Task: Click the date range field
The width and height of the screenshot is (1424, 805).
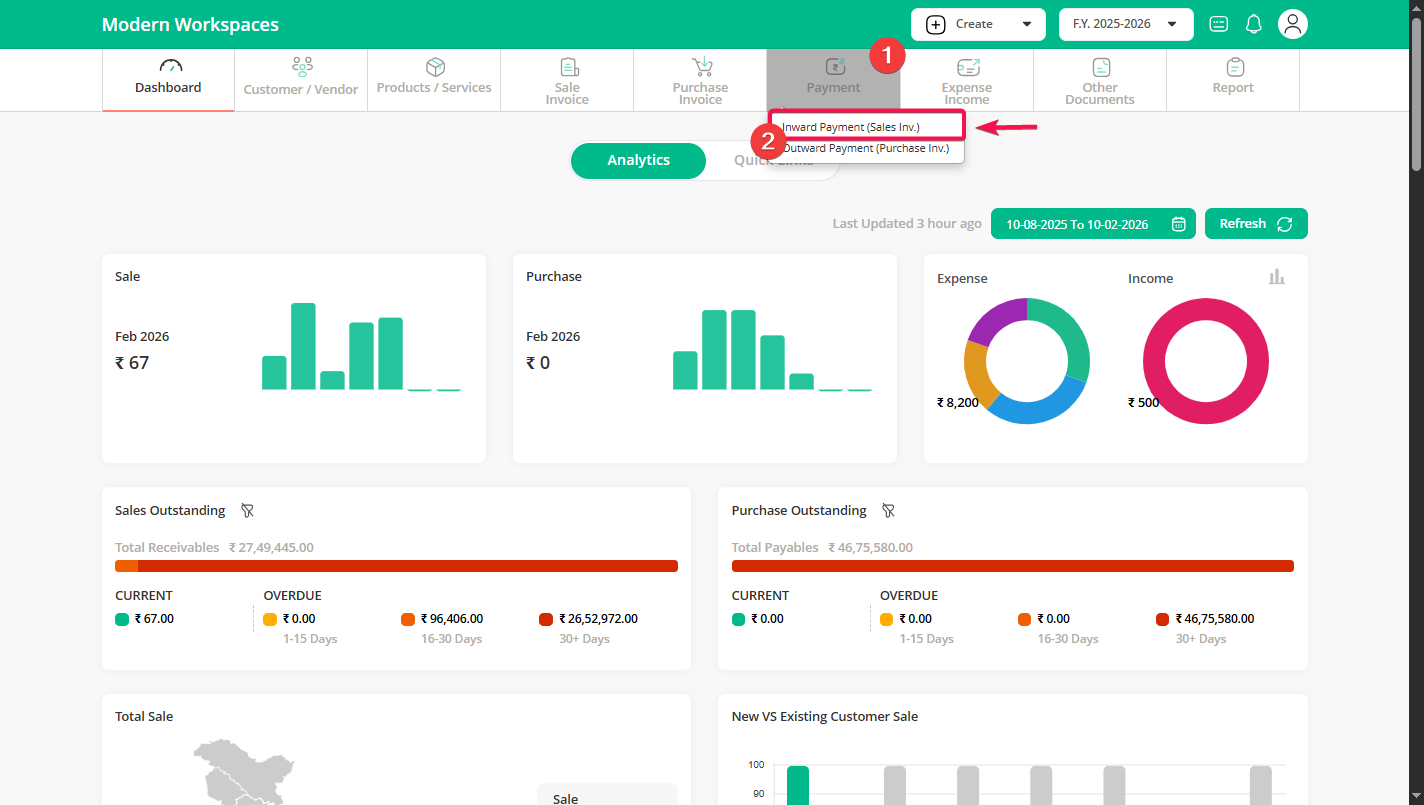Action: [1077, 224]
